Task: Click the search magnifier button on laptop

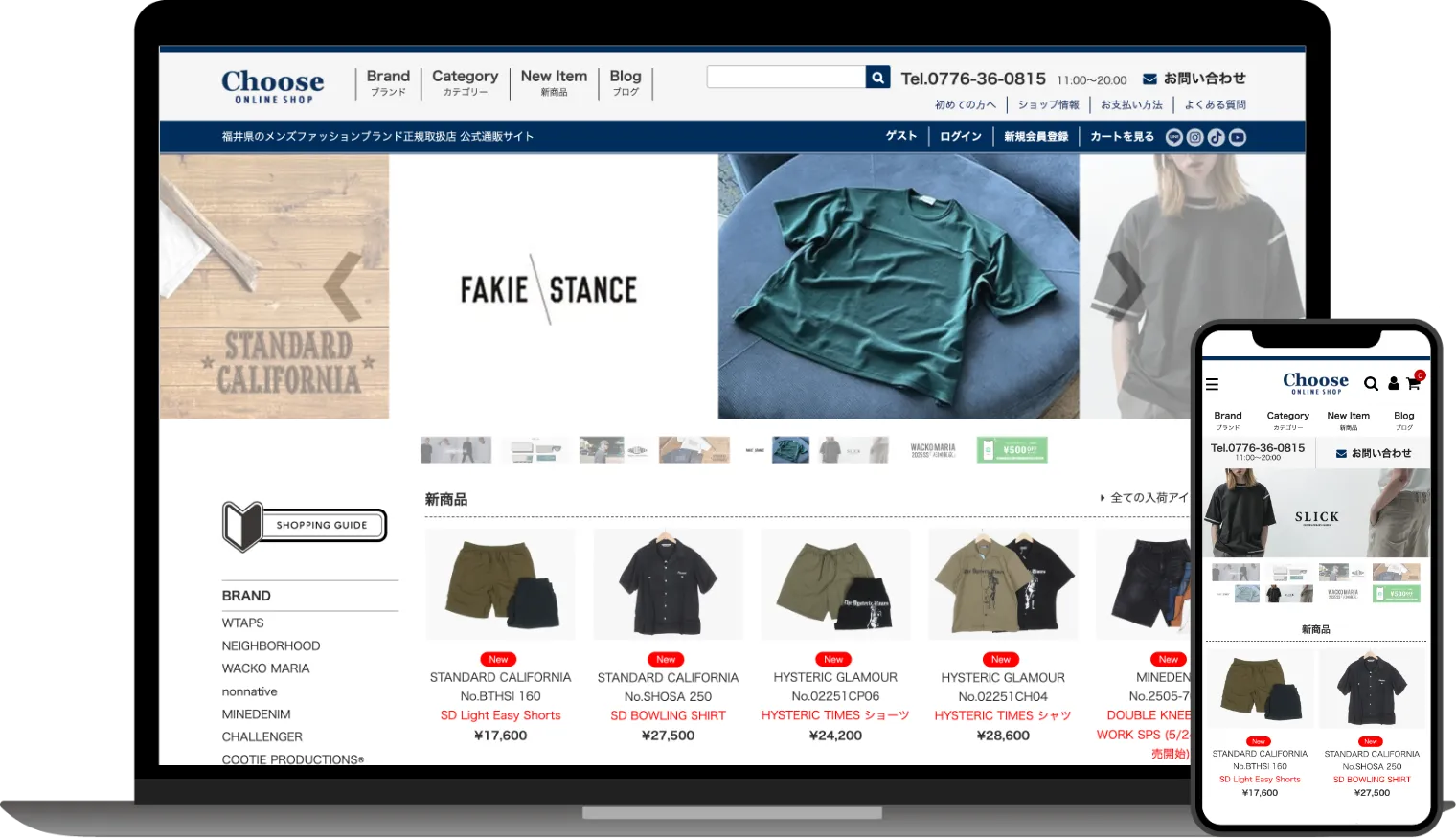Action: [877, 78]
